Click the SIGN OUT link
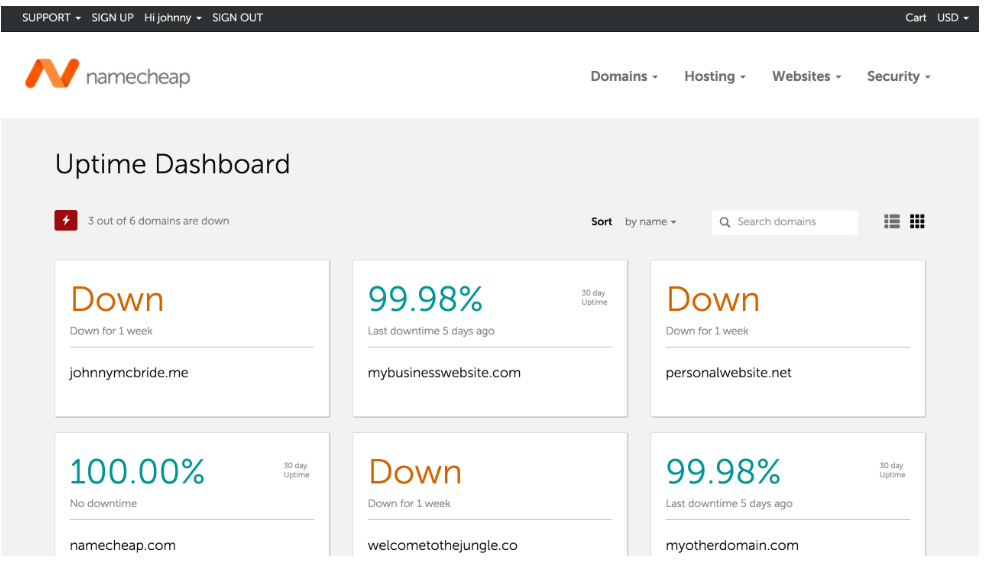987x576 pixels. (237, 17)
